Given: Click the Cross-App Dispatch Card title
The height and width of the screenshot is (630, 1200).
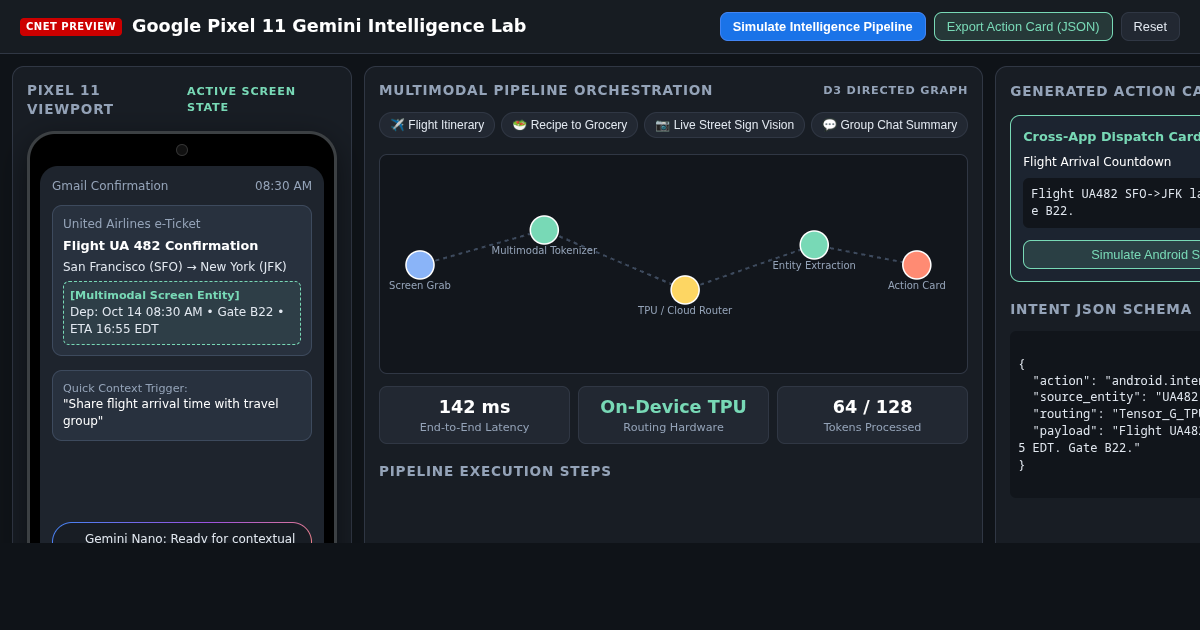Looking at the screenshot, I should tap(1111, 136).
